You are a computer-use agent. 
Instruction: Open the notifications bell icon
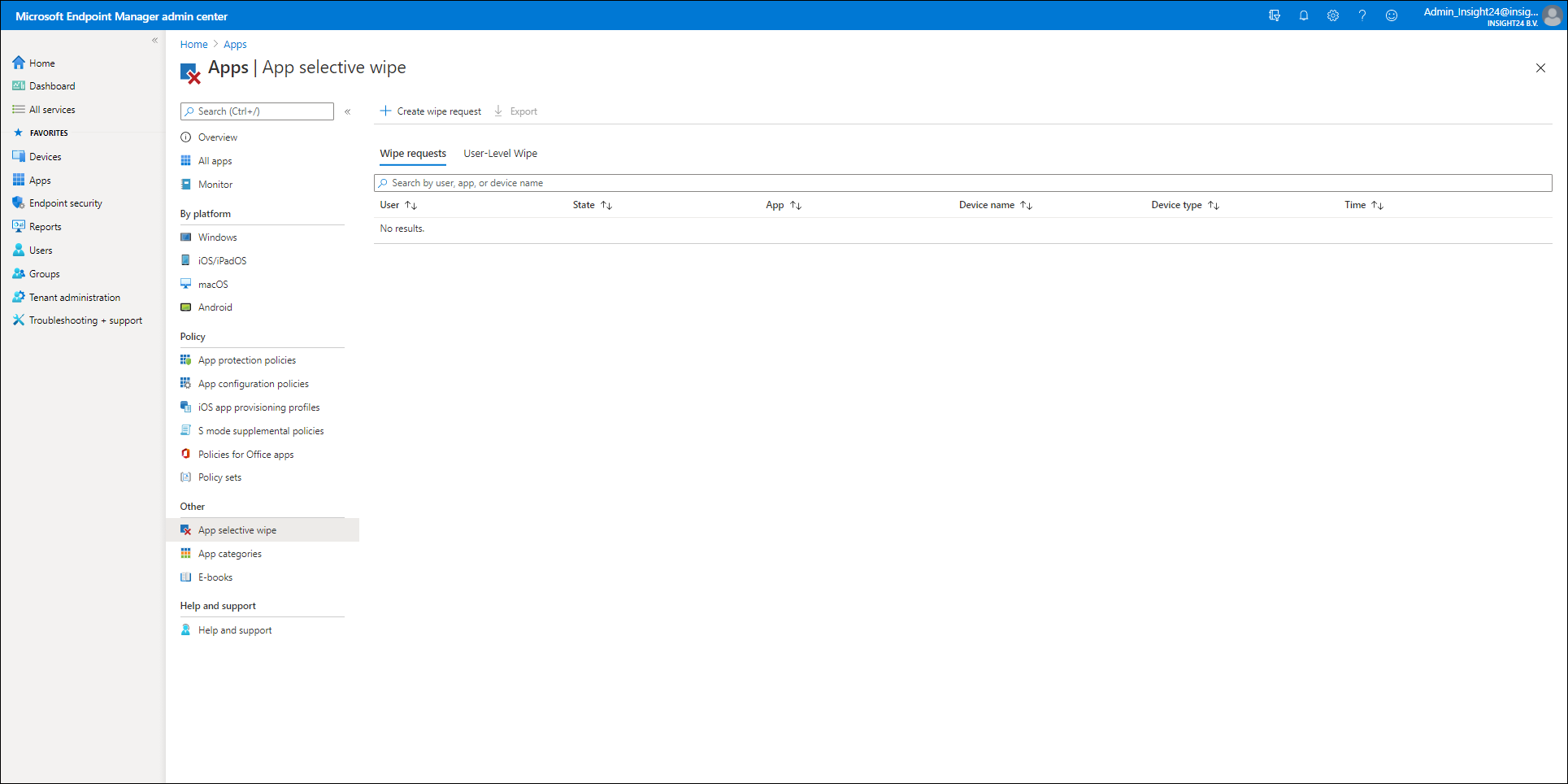1304,15
